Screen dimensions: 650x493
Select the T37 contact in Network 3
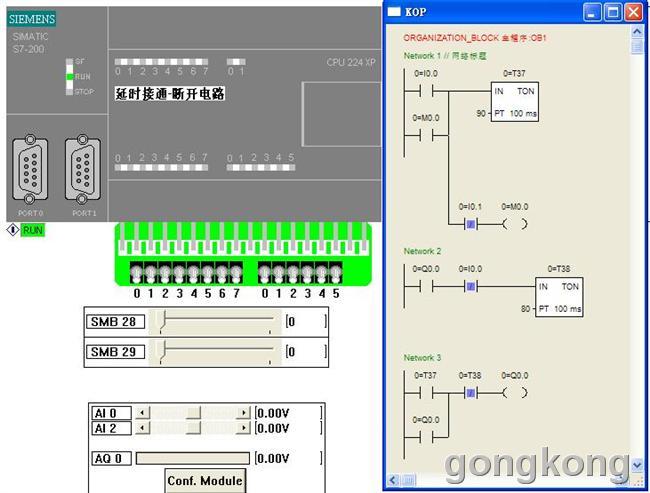[426, 393]
